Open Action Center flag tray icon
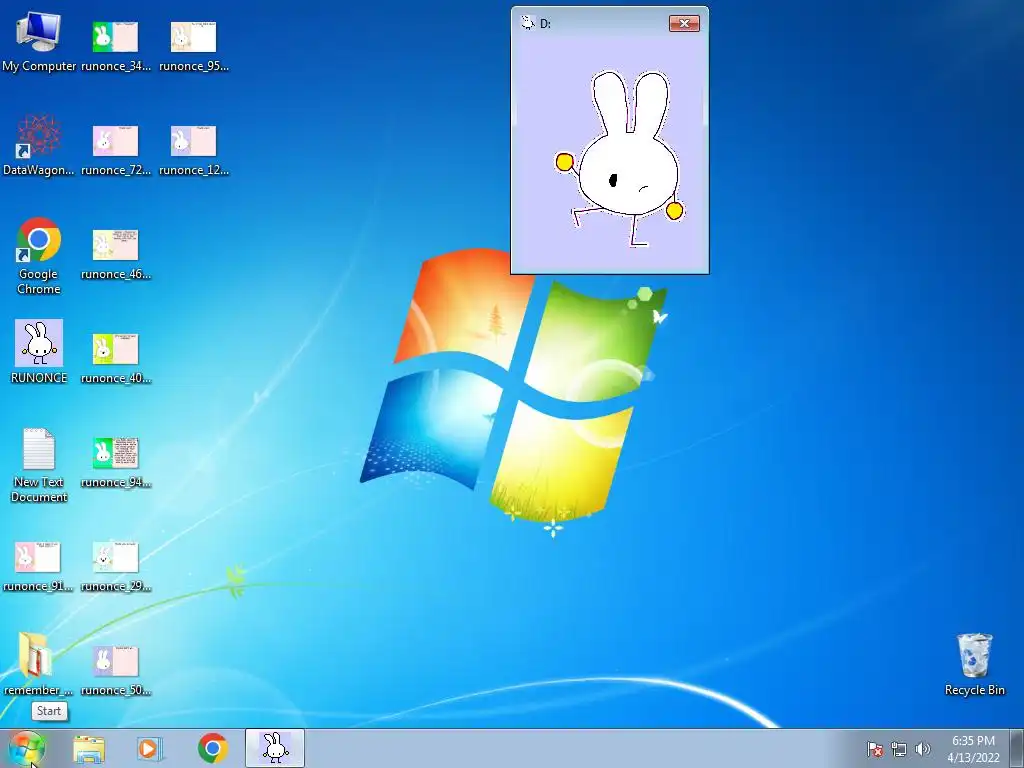Screen dimensions: 1024x768 coord(875,749)
